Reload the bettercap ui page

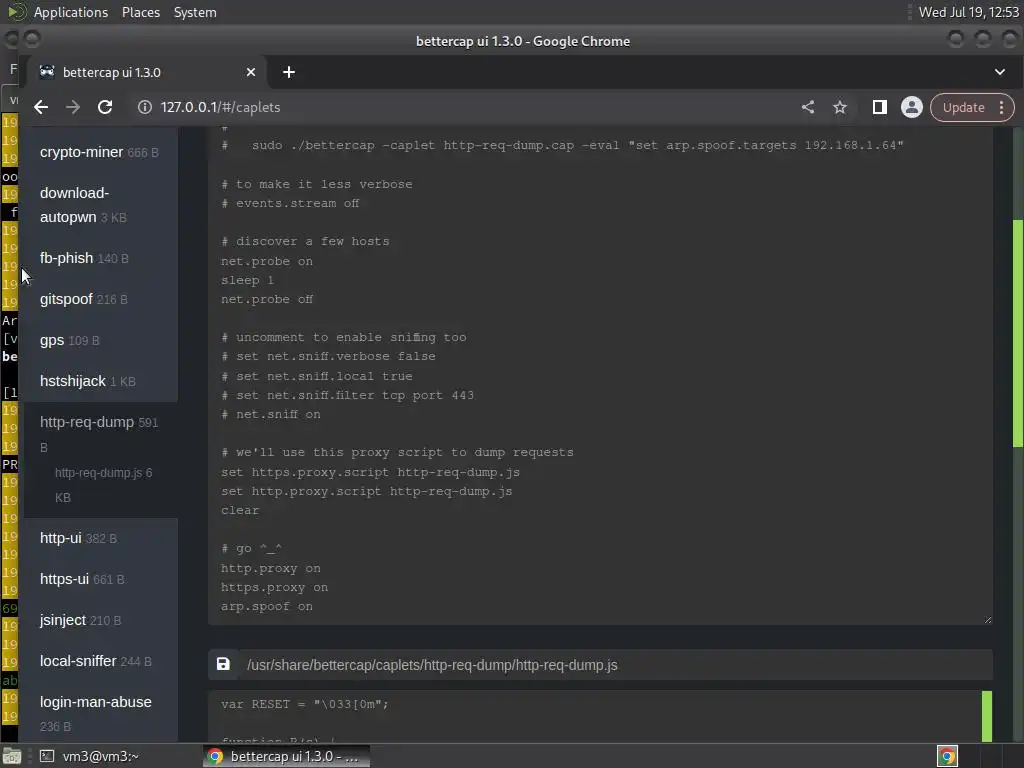point(105,107)
